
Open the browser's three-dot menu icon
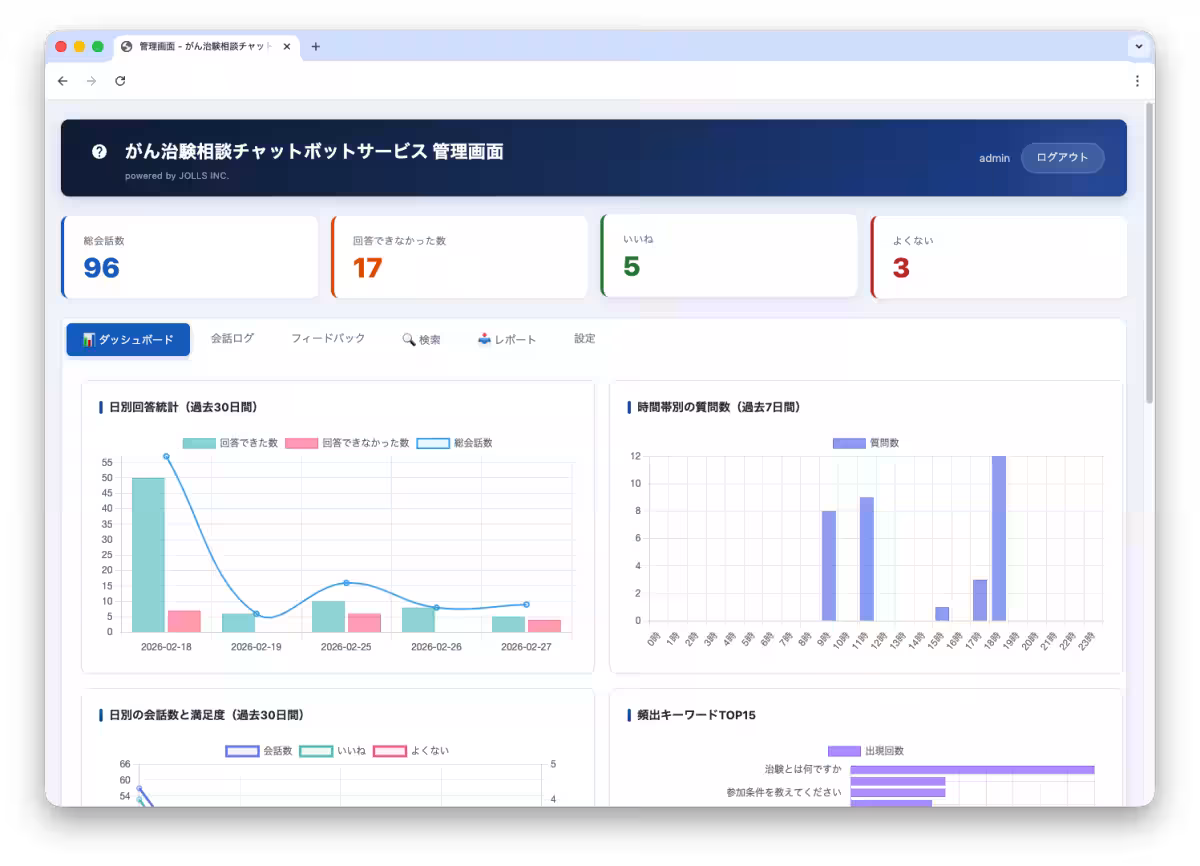(x=1137, y=81)
